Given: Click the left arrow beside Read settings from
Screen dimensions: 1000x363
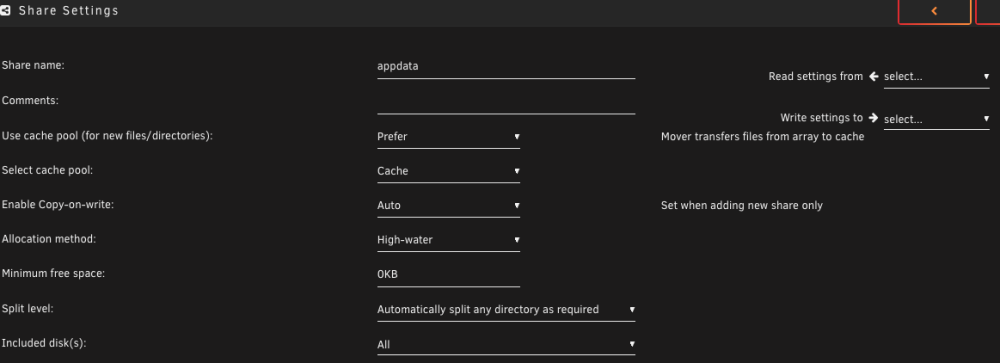Looking at the screenshot, I should coord(874,77).
